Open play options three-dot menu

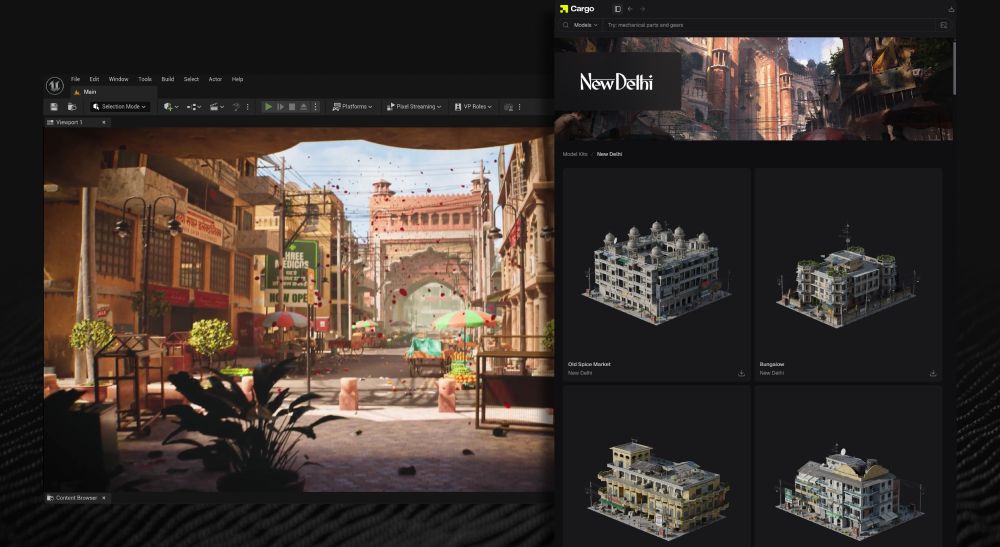(315, 106)
